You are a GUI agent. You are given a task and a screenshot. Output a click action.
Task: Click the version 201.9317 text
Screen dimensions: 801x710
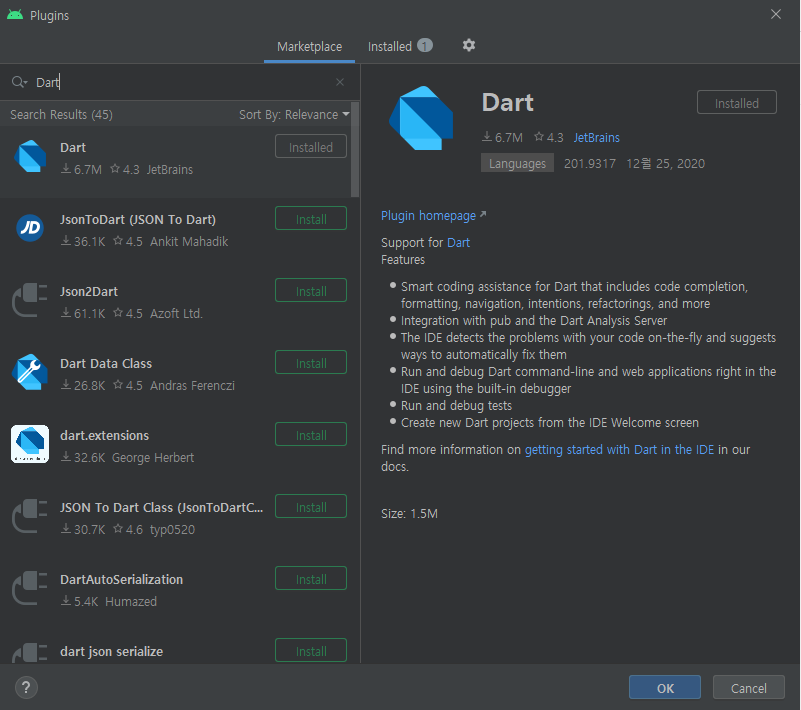[x=590, y=163]
